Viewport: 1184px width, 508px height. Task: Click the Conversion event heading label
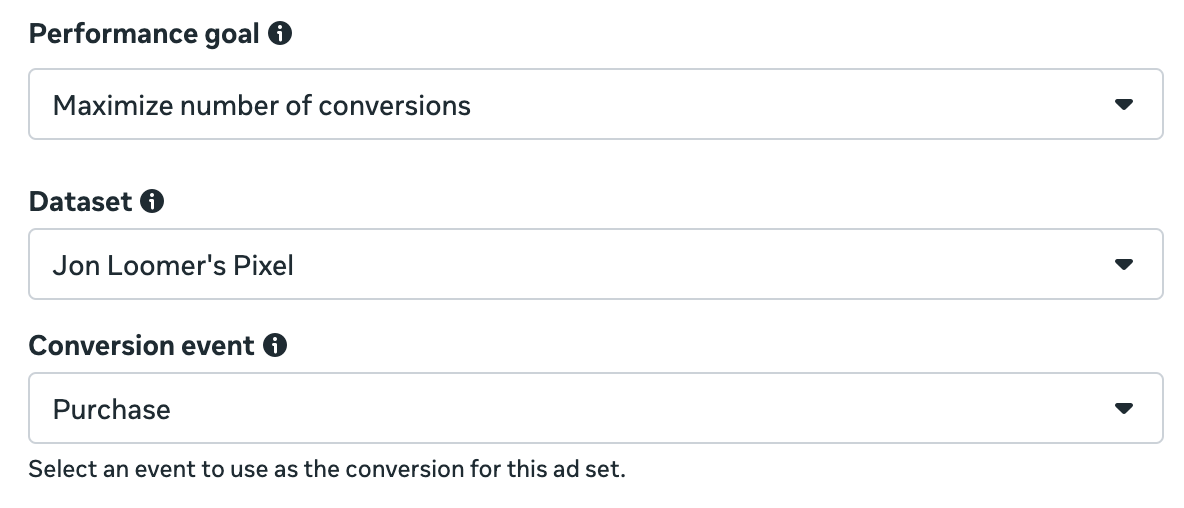(x=141, y=345)
